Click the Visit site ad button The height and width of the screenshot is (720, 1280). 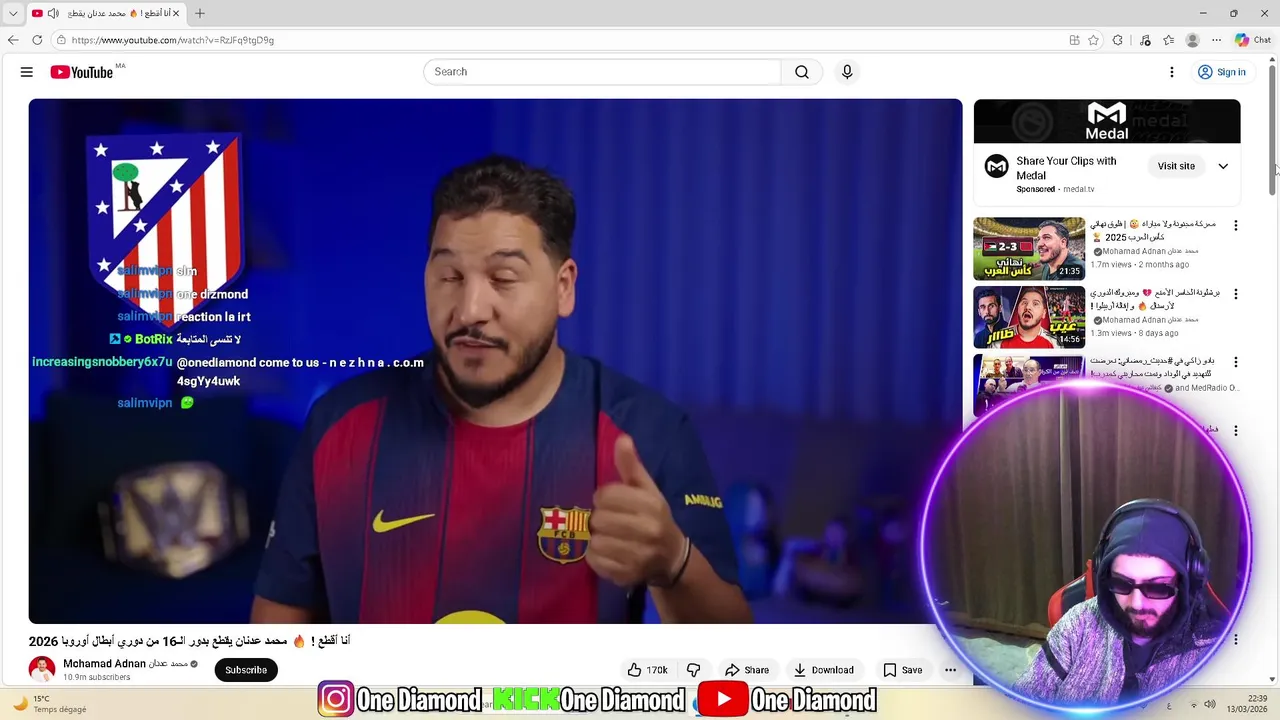[1176, 166]
